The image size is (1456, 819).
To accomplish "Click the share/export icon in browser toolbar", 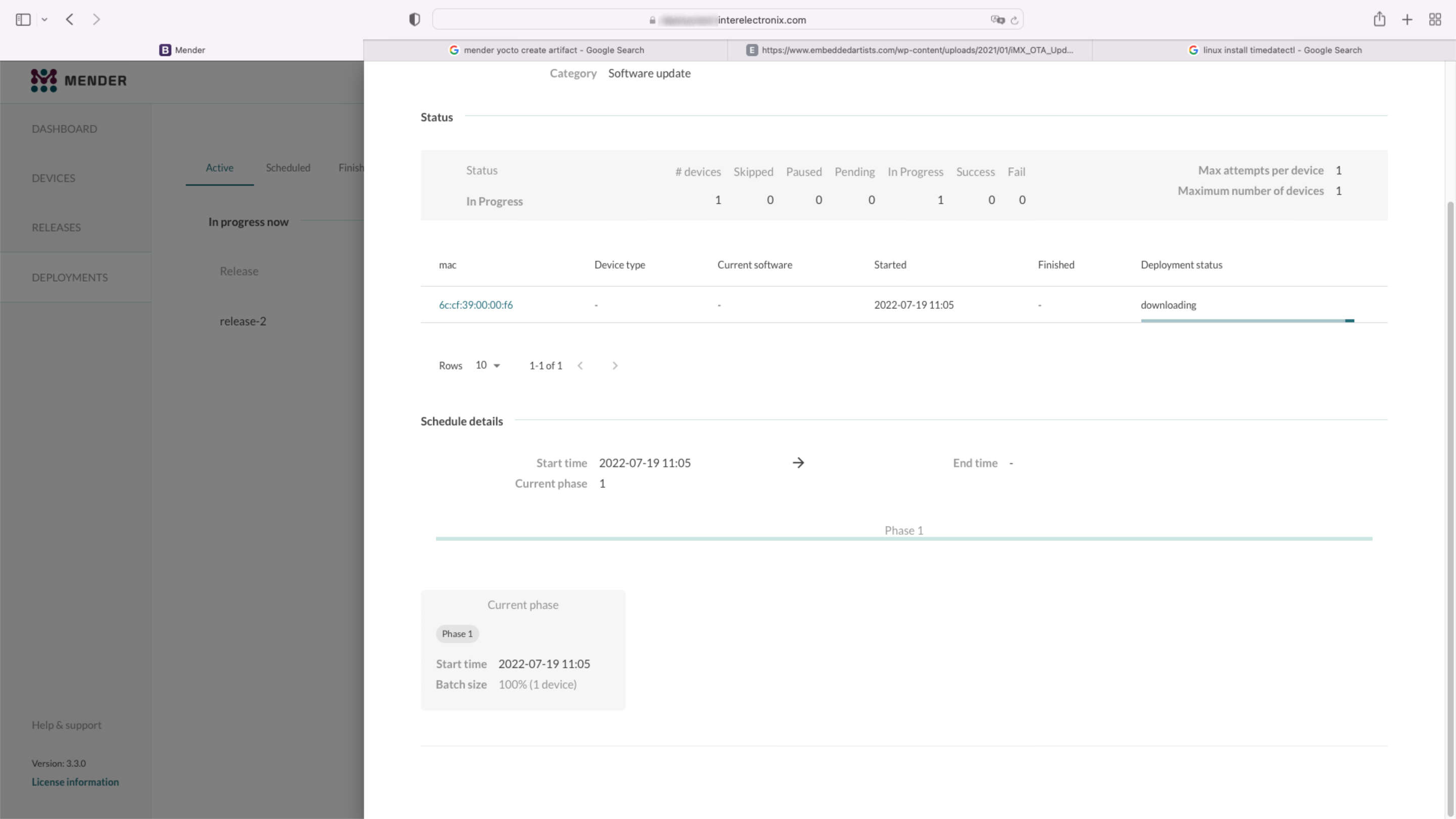I will [1380, 19].
